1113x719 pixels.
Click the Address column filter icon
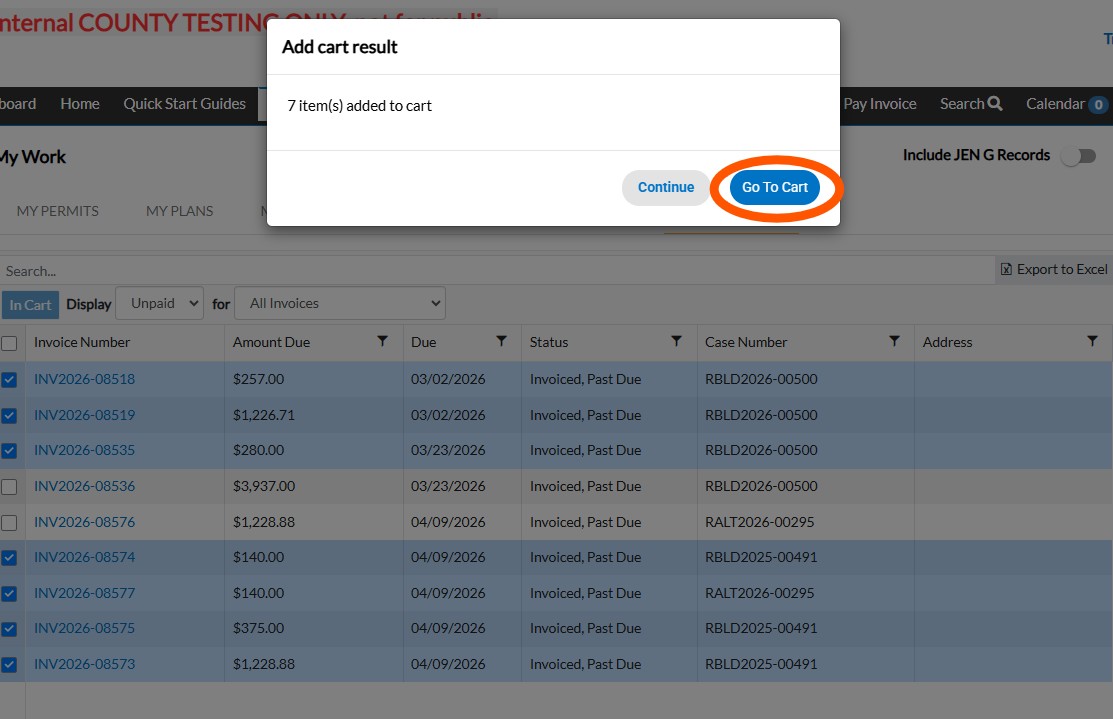[1092, 341]
